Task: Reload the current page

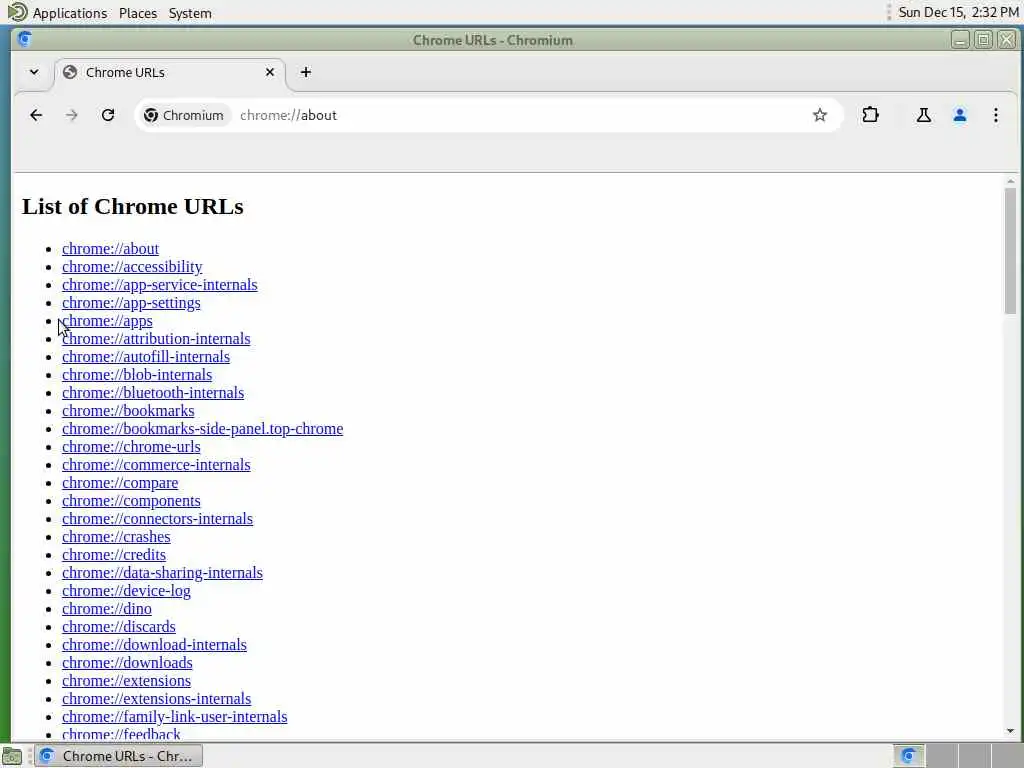Action: [x=108, y=116]
